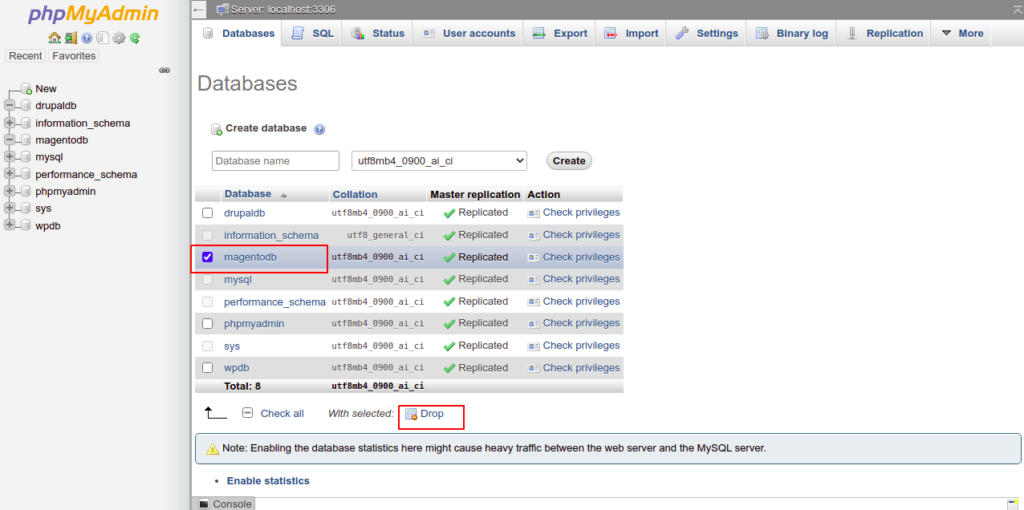Image resolution: width=1024 pixels, height=510 pixels.
Task: Open the Export tab
Action: [559, 33]
